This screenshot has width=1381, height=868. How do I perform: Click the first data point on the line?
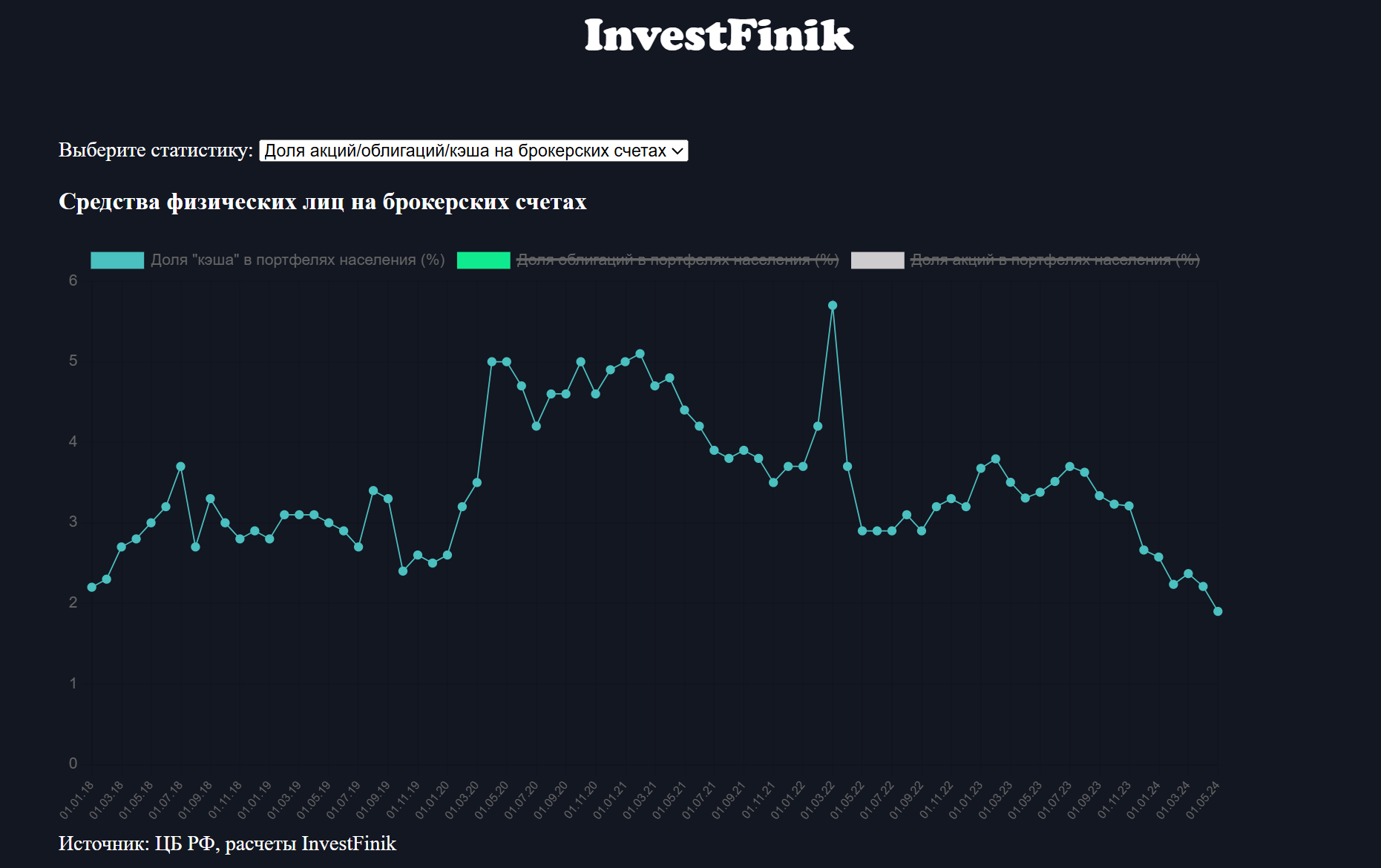[x=92, y=587]
